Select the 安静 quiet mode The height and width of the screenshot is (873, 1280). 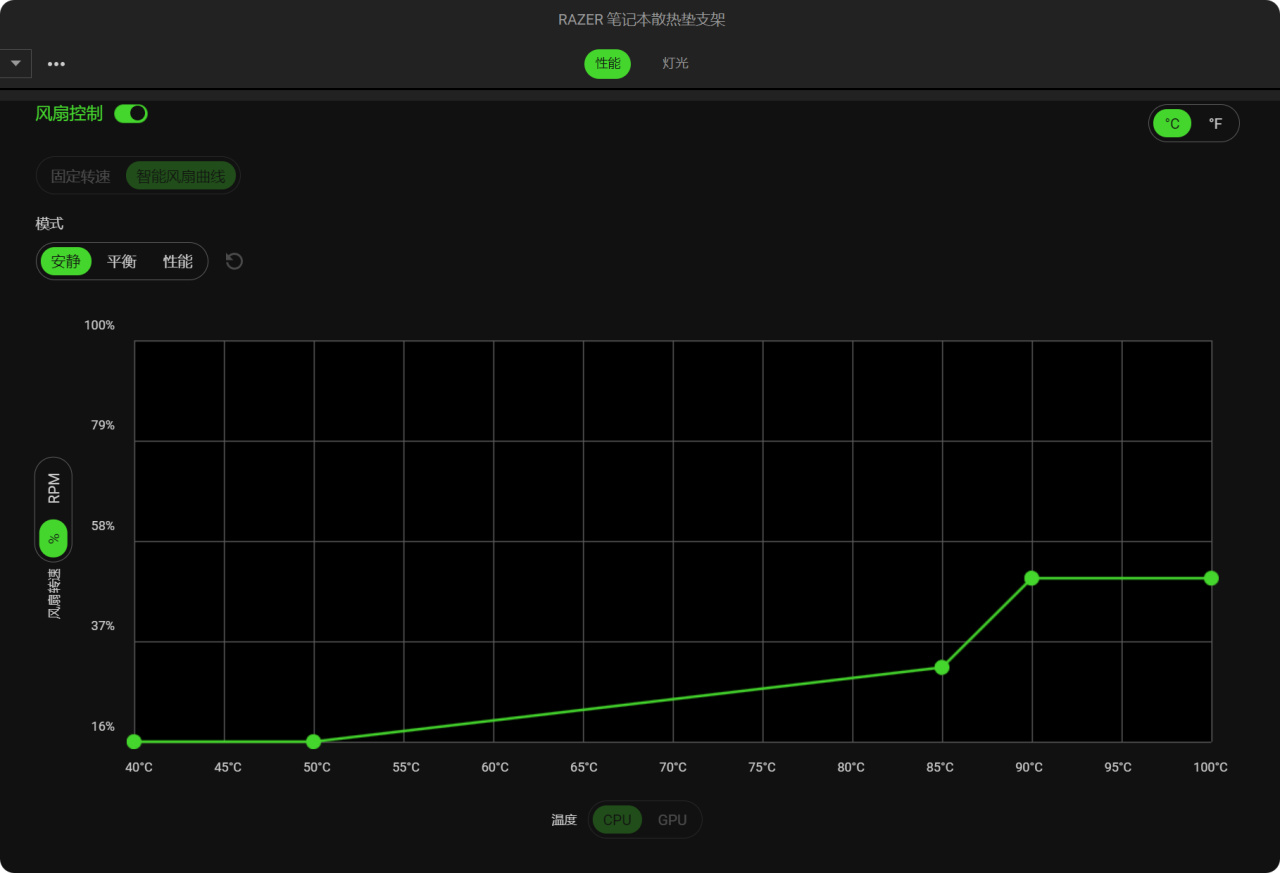click(x=66, y=261)
